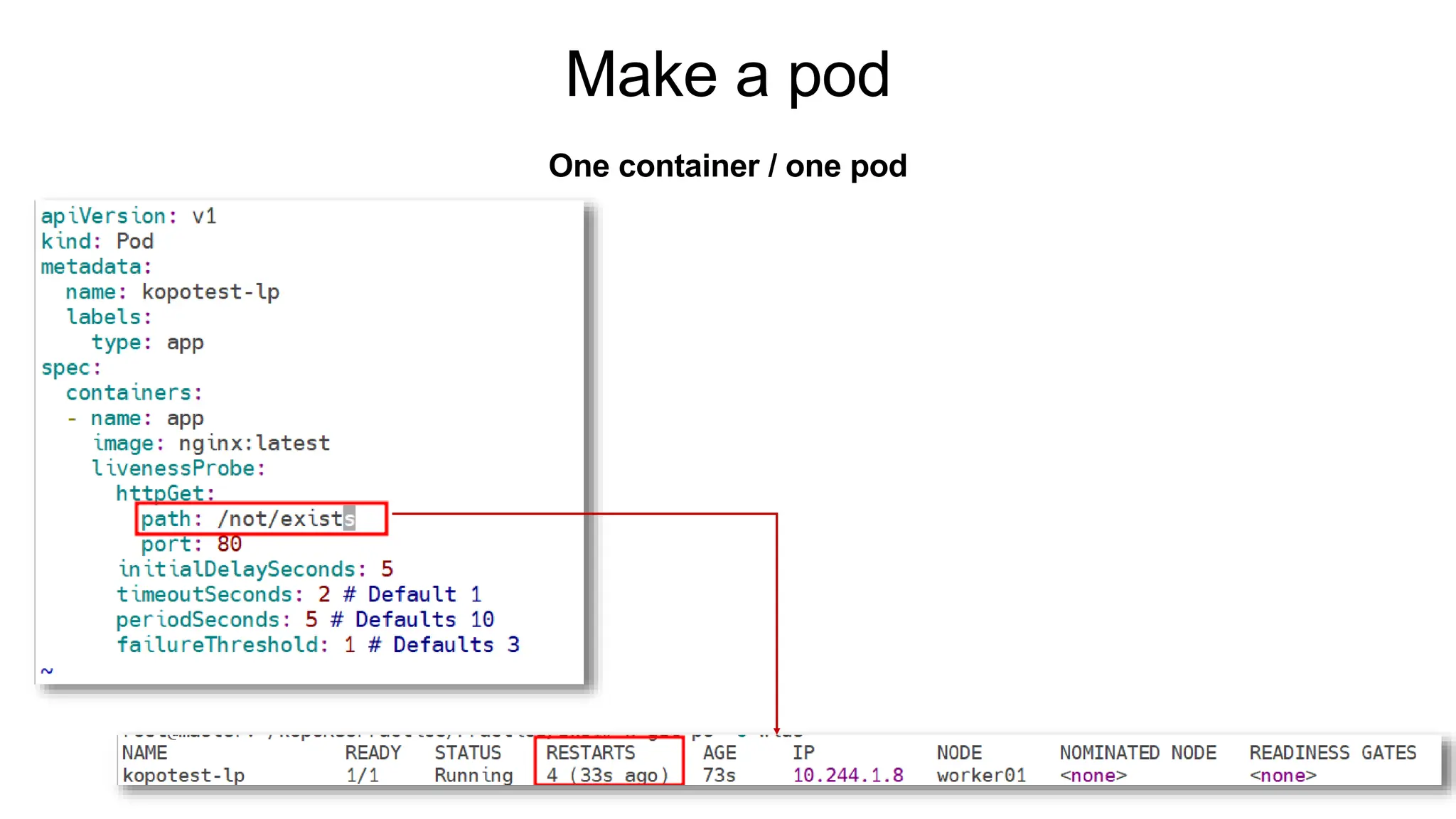
Task: Click the '1/1' ready value
Action: coord(363,776)
